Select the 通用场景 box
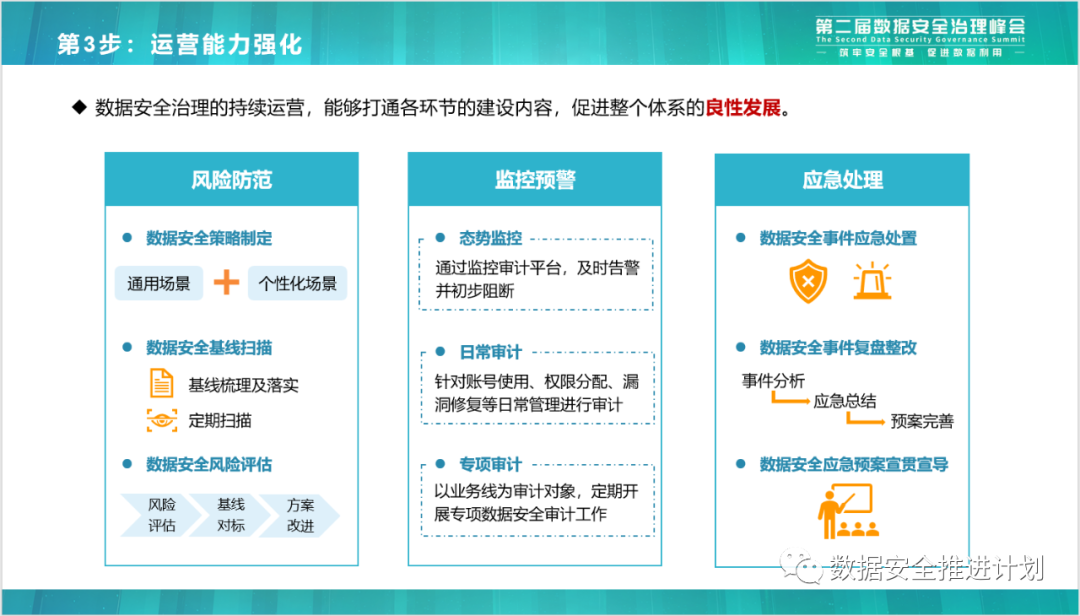Viewport: 1080px width, 616px height. pos(159,283)
